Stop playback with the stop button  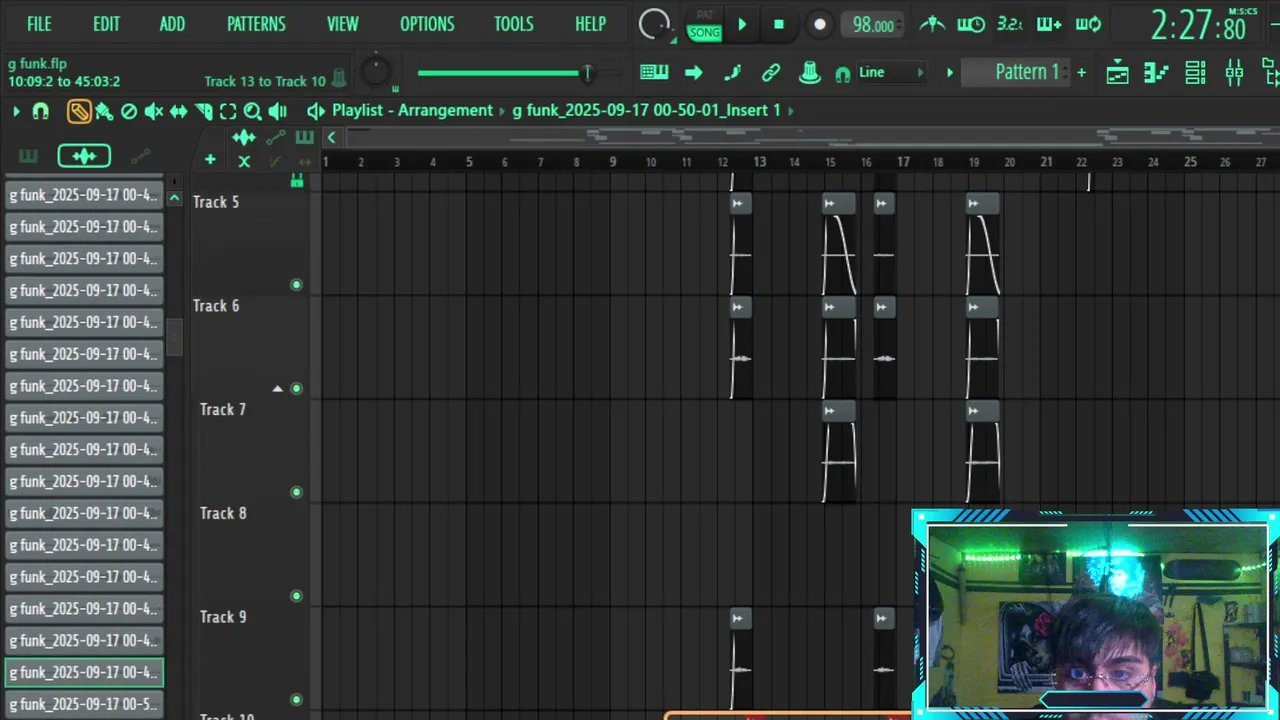779,25
